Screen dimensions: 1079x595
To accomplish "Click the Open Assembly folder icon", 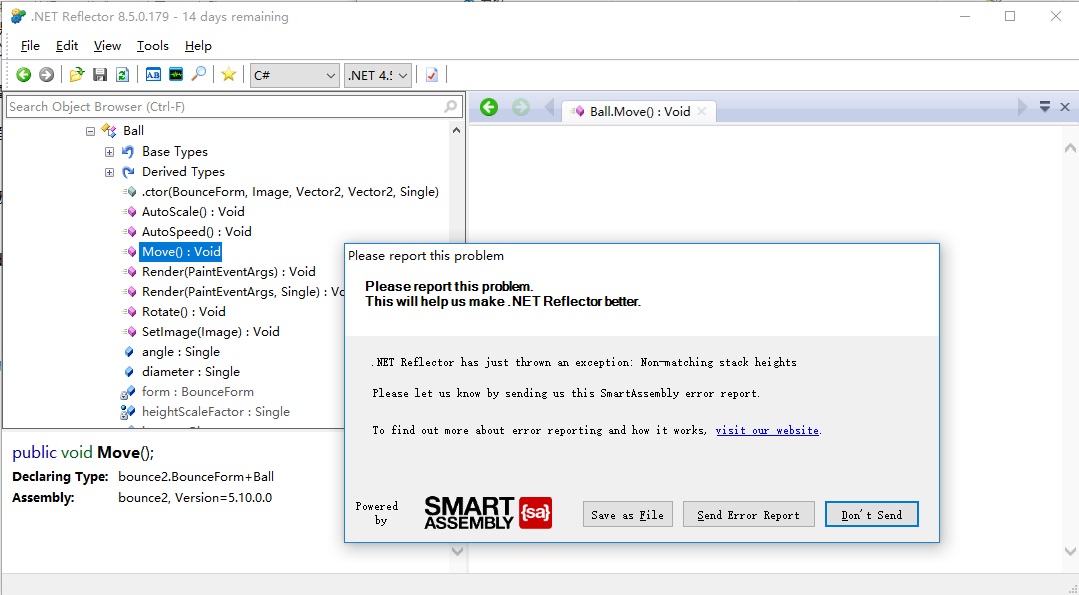I will 77,75.
